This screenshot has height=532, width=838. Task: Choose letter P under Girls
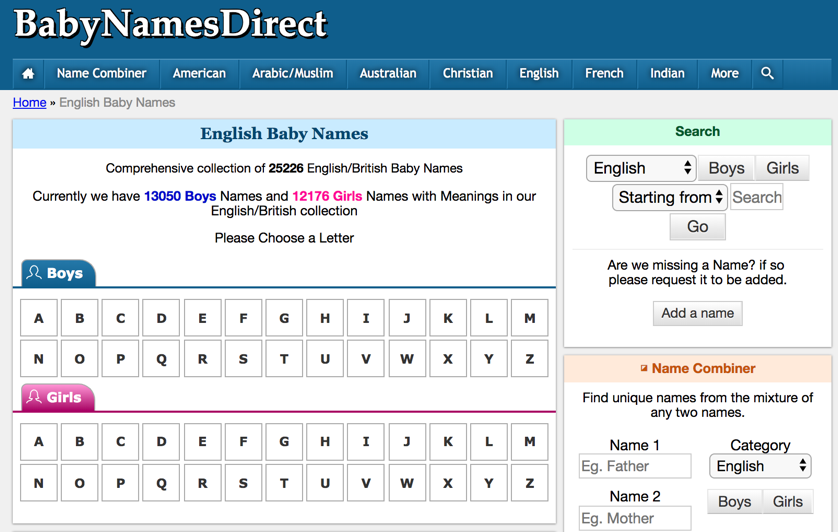point(121,483)
